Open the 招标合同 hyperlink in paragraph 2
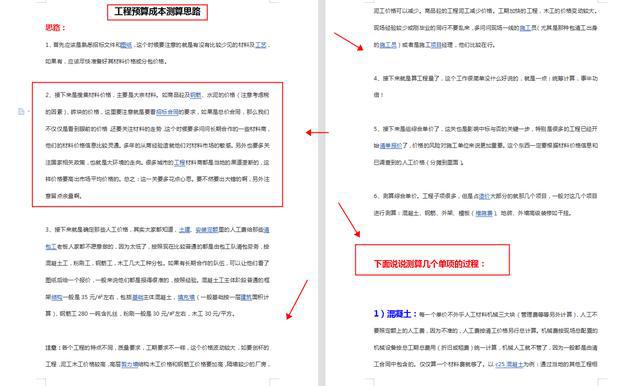The image size is (640, 386). (x=167, y=112)
